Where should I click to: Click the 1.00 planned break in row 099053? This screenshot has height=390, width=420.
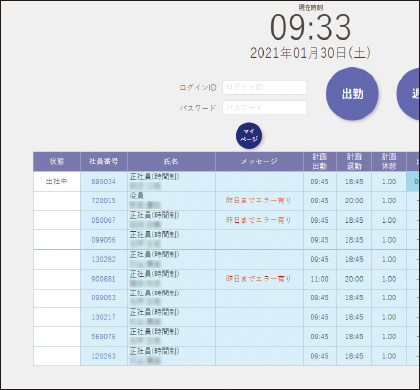(389, 298)
